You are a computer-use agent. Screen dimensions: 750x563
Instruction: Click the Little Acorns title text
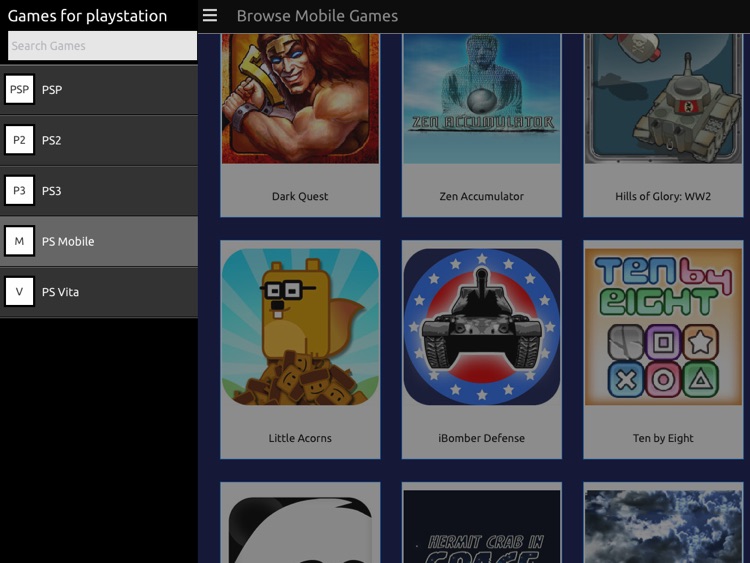[x=300, y=438]
